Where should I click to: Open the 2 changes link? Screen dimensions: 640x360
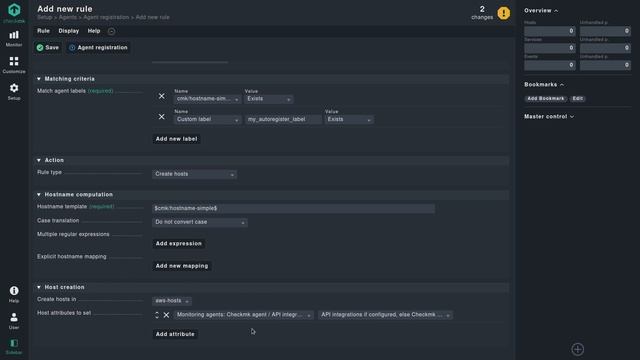coord(482,13)
